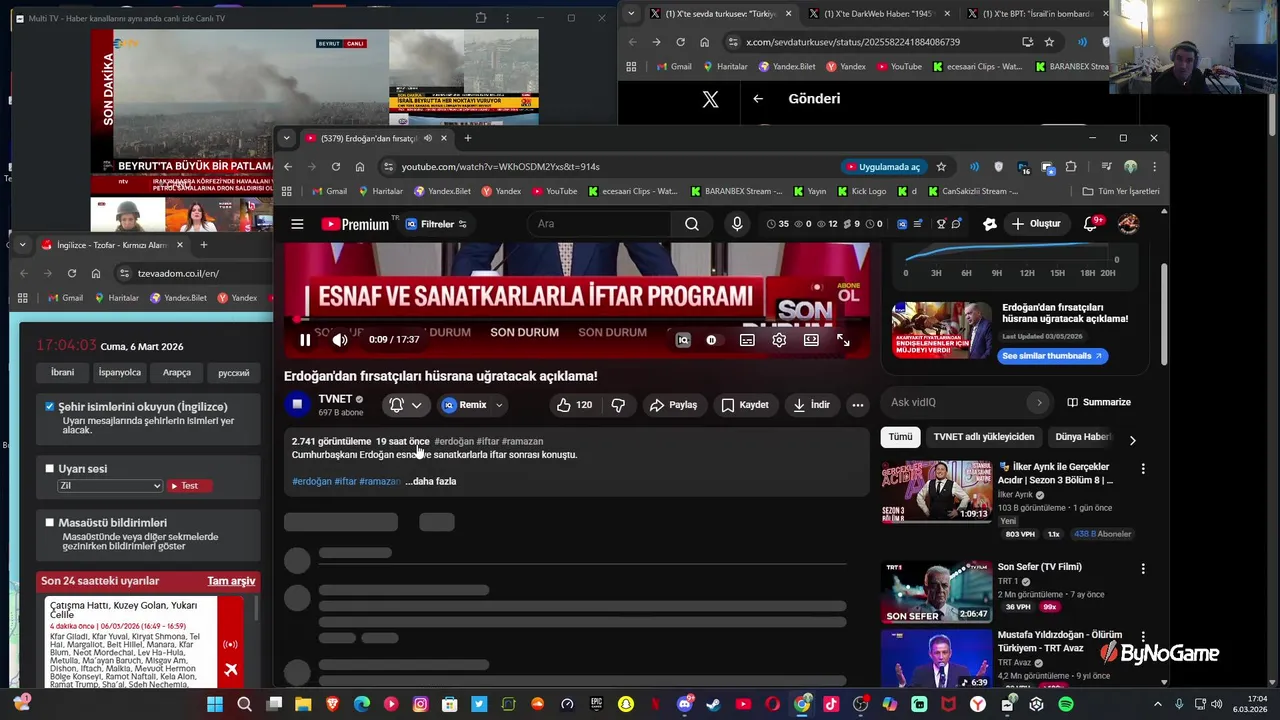Screen dimensions: 1280x720
Task: Switch Tzofar language to İbrani
Action: click(62, 372)
